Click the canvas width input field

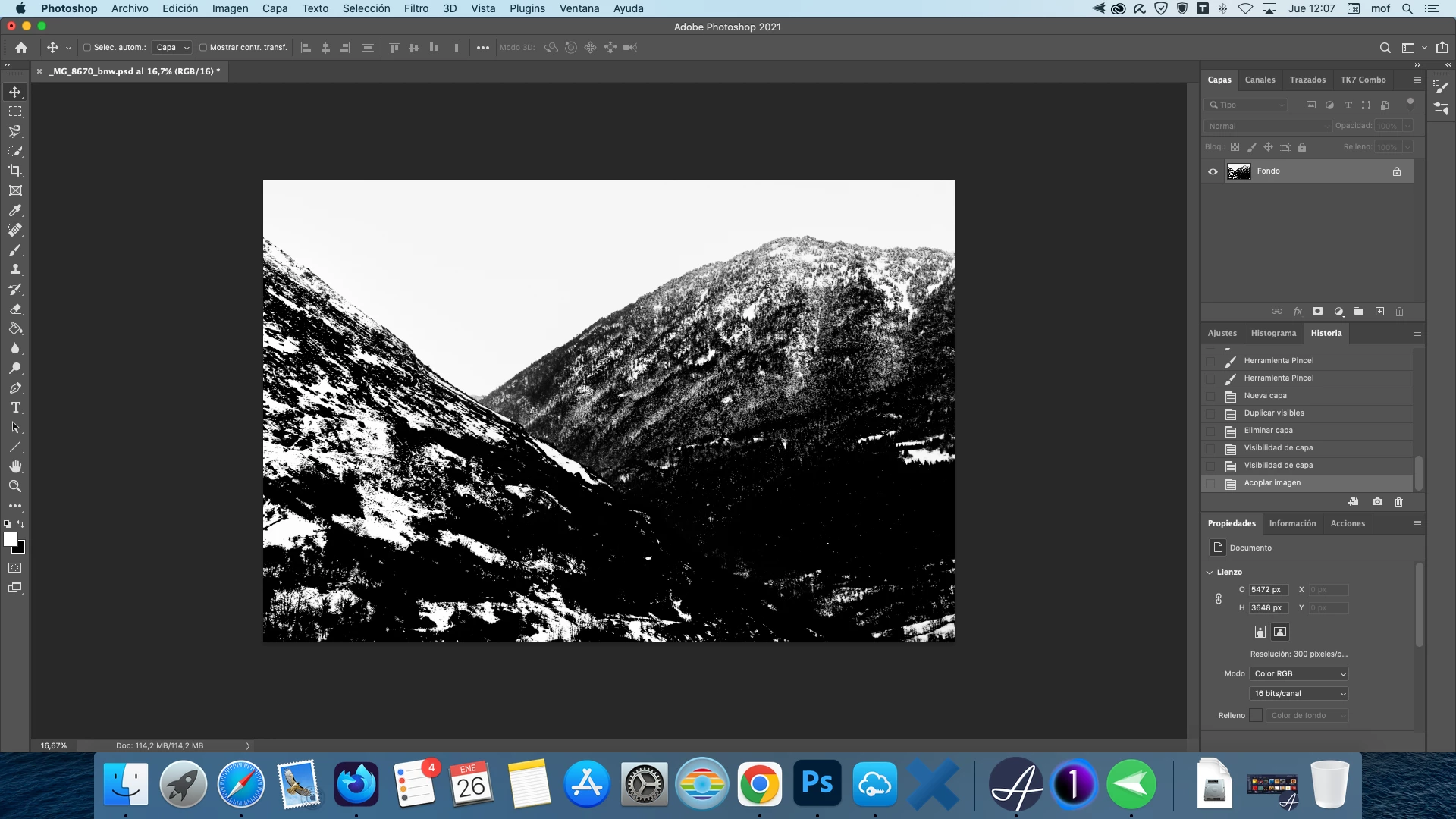tap(1268, 590)
